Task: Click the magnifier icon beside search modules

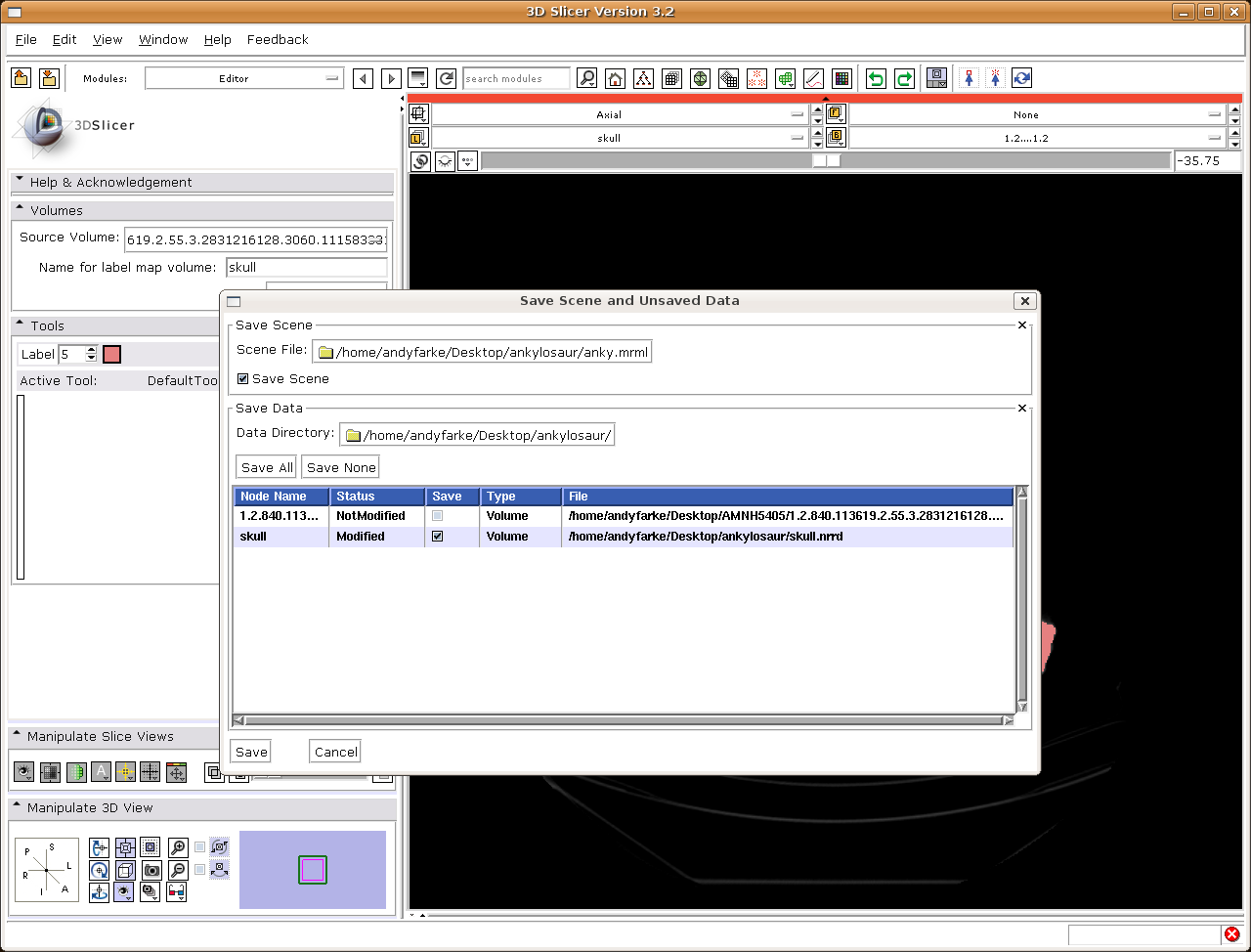Action: pyautogui.click(x=586, y=78)
